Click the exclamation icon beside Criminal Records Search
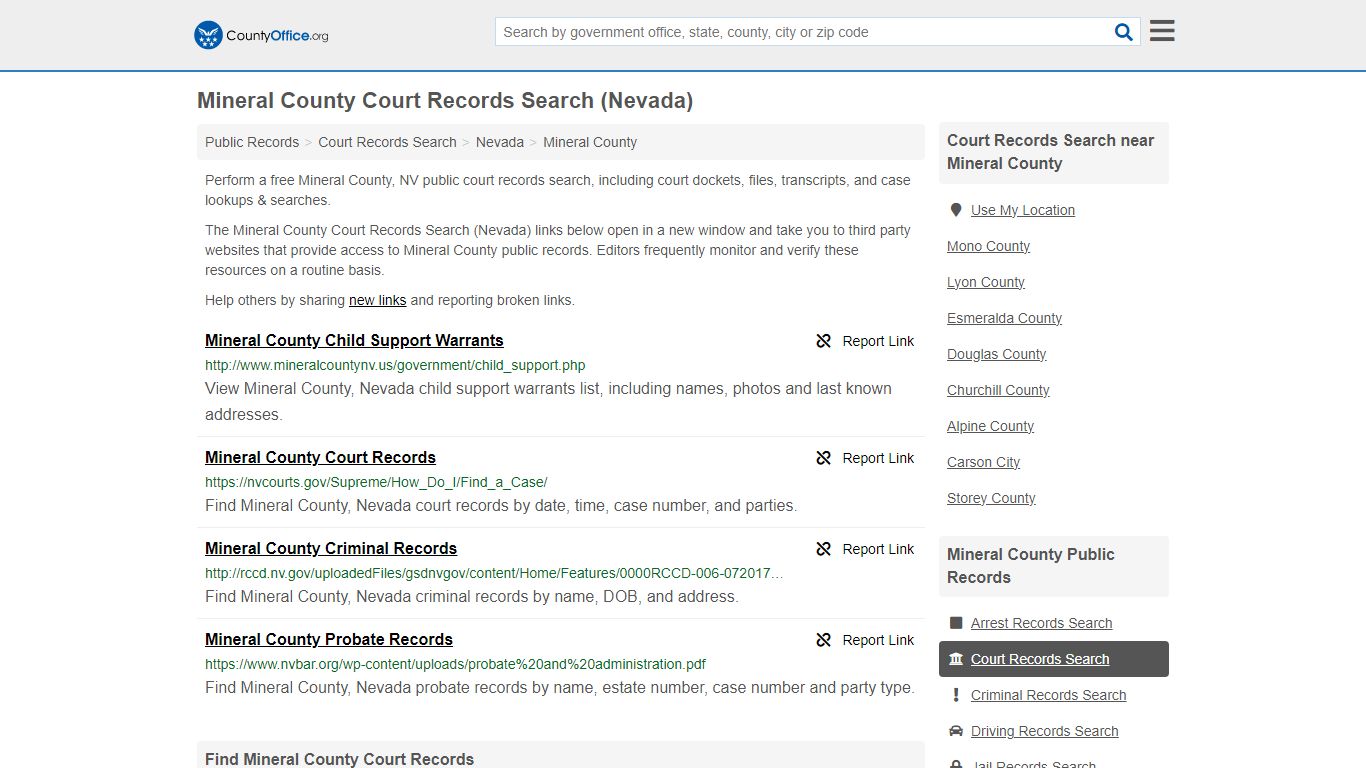Viewport: 1366px width, 768px height. [956, 695]
